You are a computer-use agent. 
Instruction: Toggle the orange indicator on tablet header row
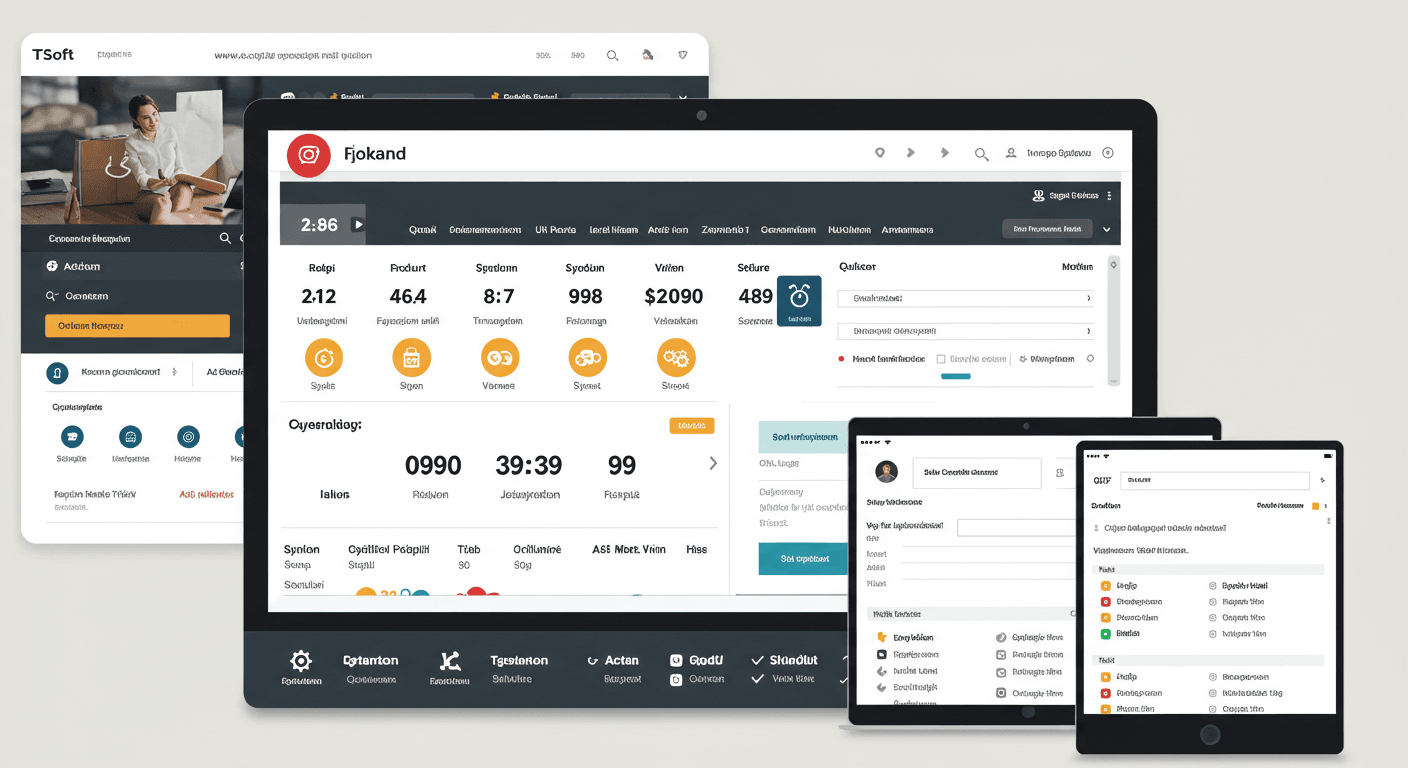point(1315,507)
